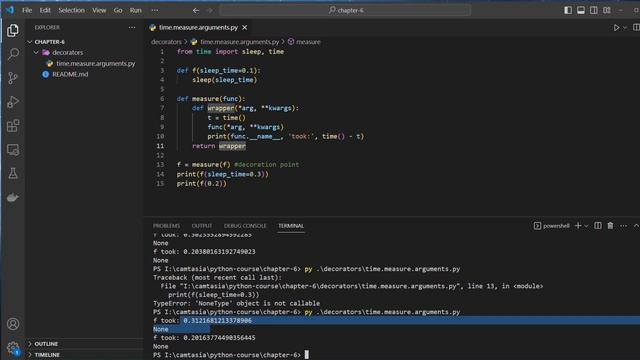Go forward with the right arrow
The height and width of the screenshot is (360, 640).
(x=209, y=10)
